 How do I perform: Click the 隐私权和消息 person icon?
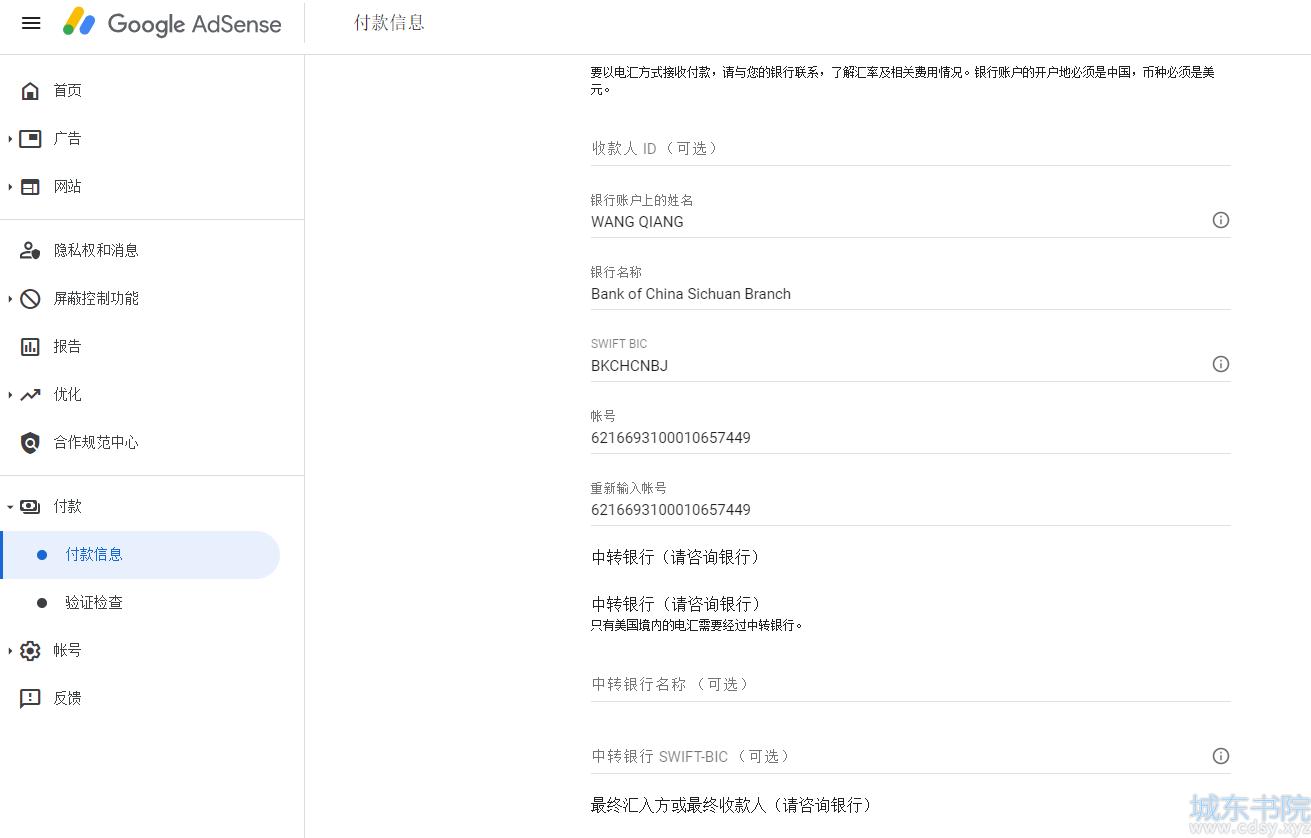point(30,251)
